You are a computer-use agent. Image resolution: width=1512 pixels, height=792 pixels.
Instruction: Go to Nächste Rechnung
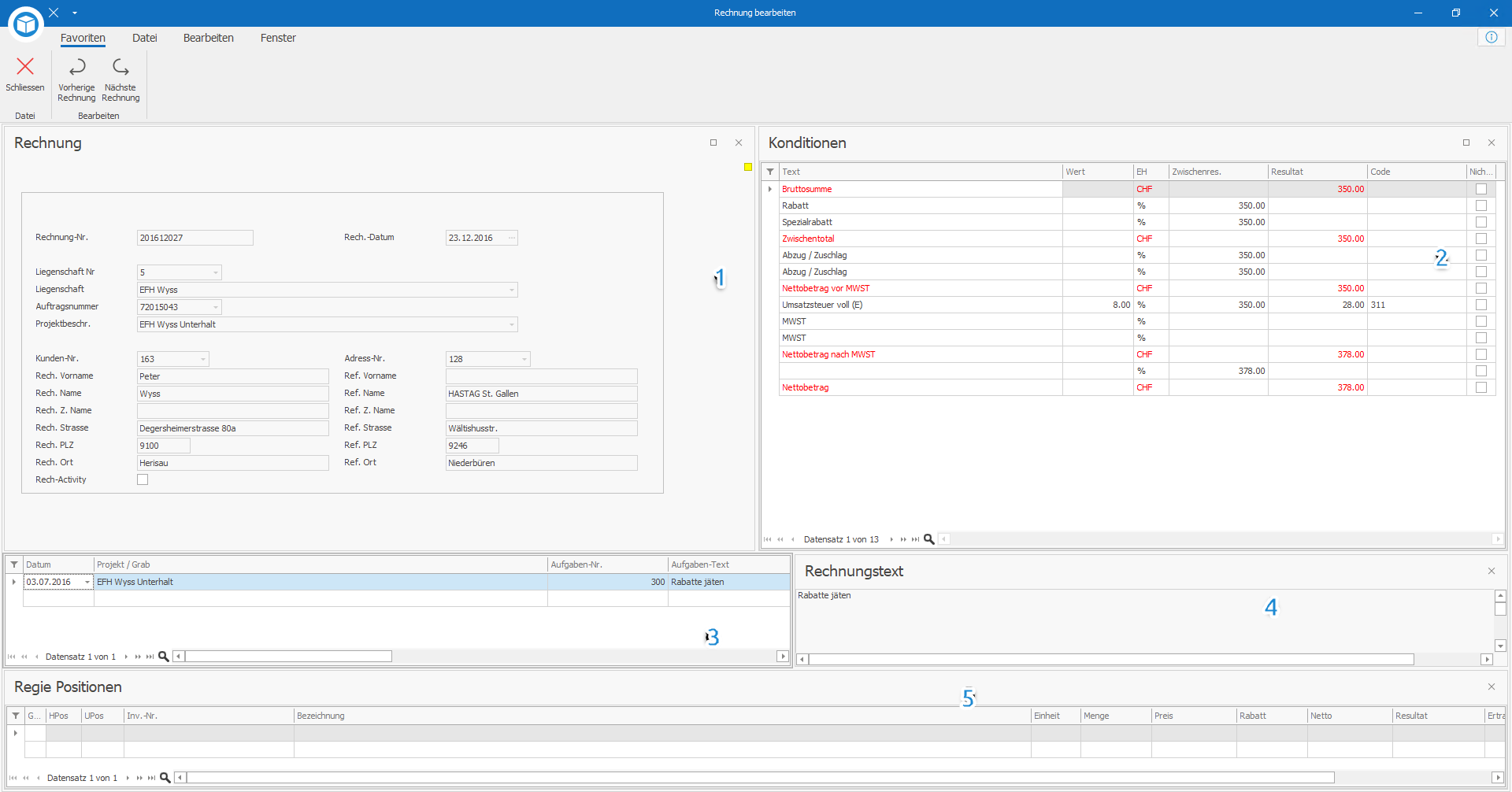[x=120, y=79]
